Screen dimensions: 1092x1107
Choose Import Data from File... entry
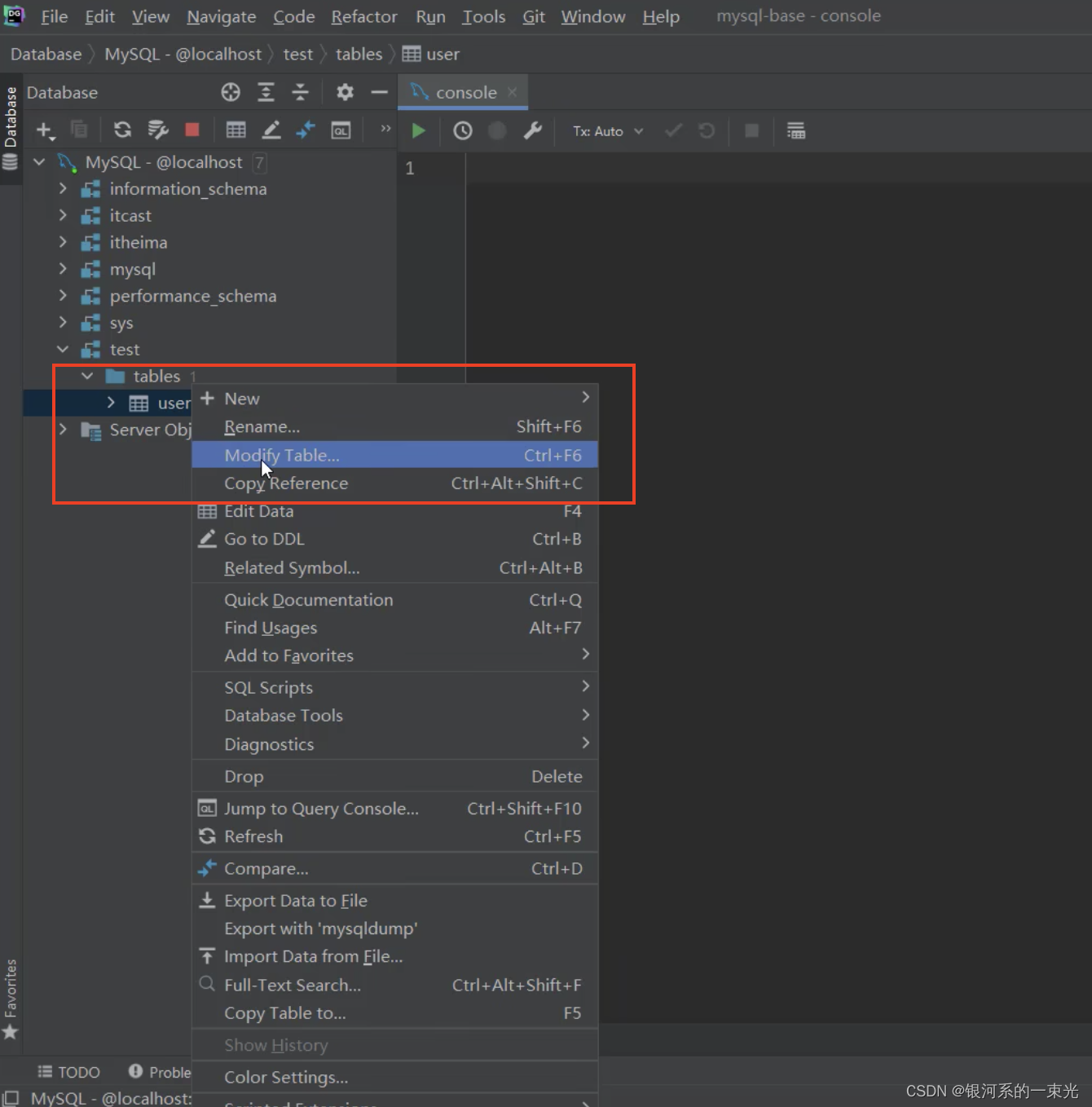pos(394,956)
